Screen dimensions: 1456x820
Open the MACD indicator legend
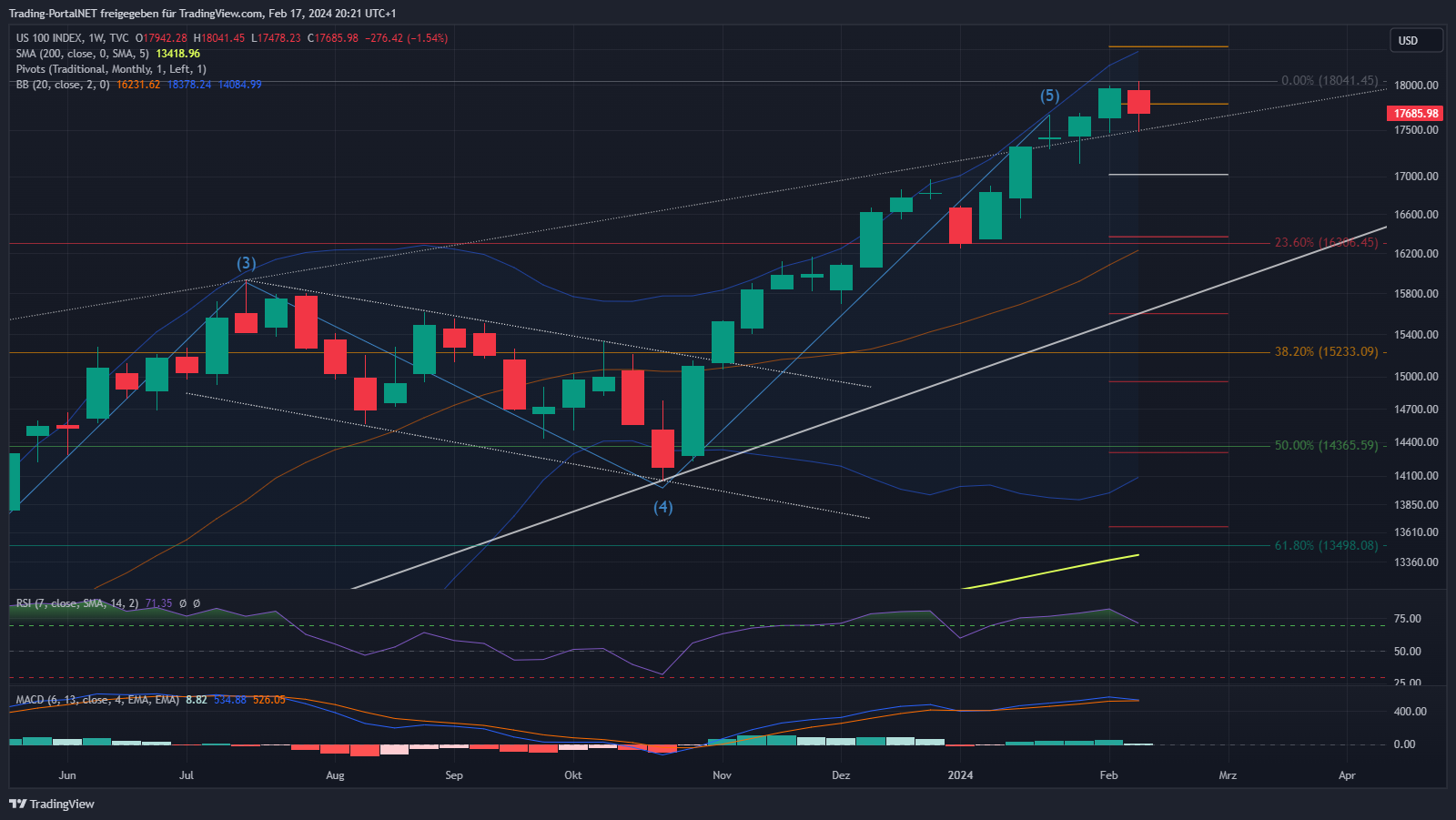coord(97,700)
